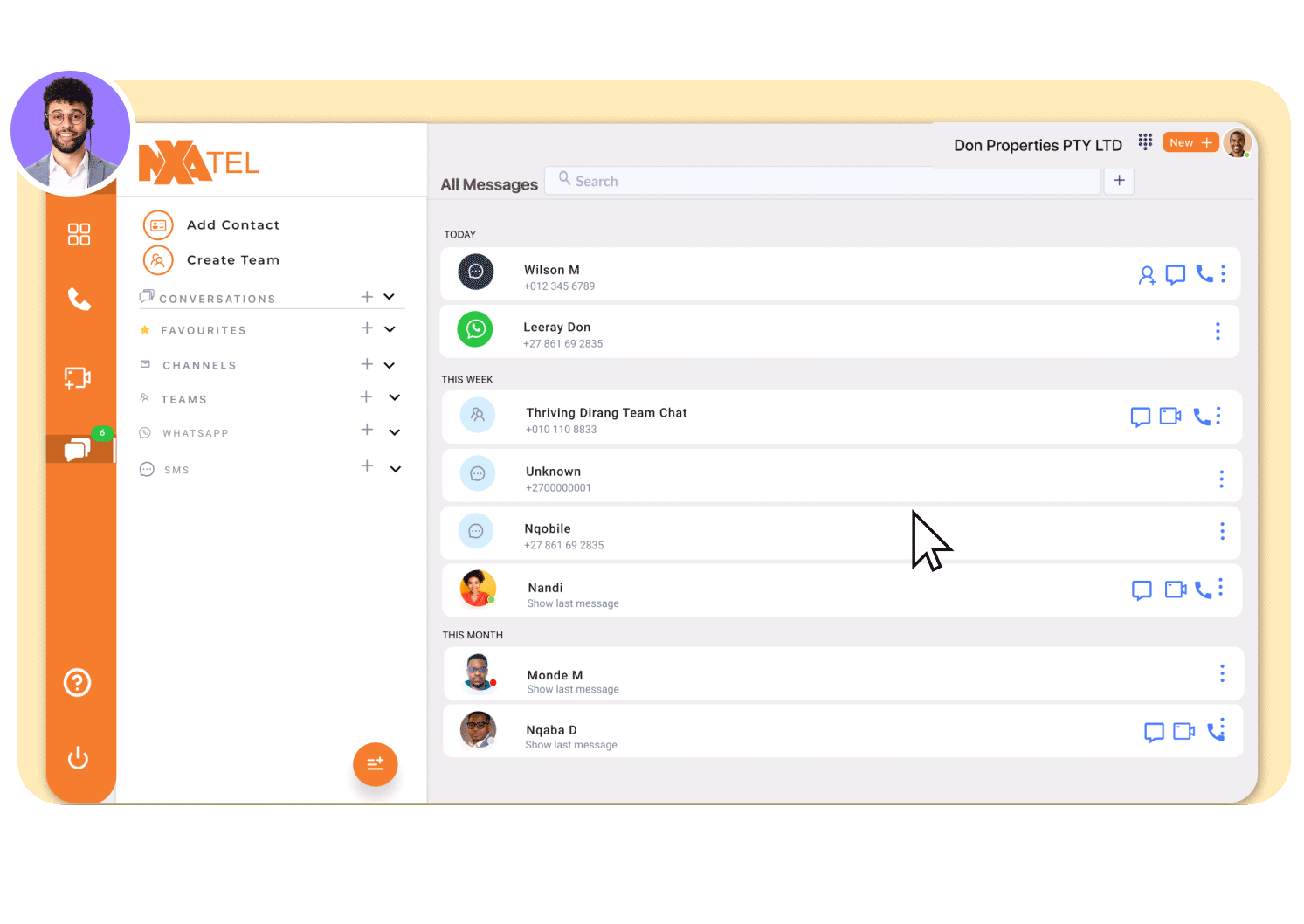Open the help question mark icon
1304x924 pixels.
[78, 682]
